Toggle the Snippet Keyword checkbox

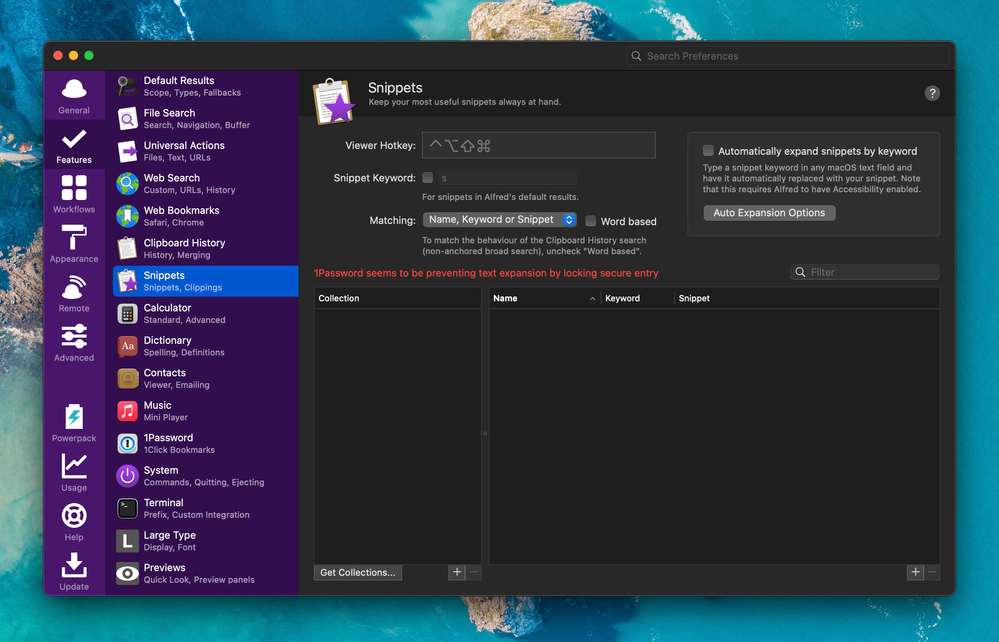[428, 178]
